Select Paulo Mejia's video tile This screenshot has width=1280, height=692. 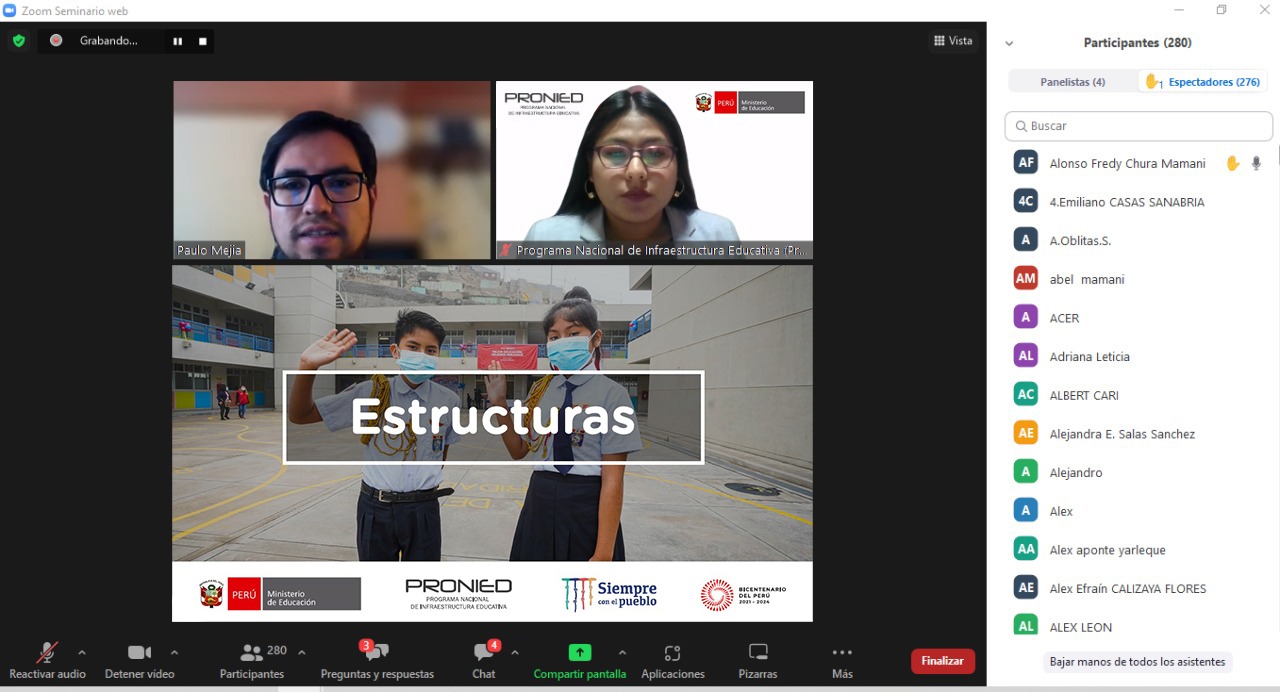click(x=332, y=170)
